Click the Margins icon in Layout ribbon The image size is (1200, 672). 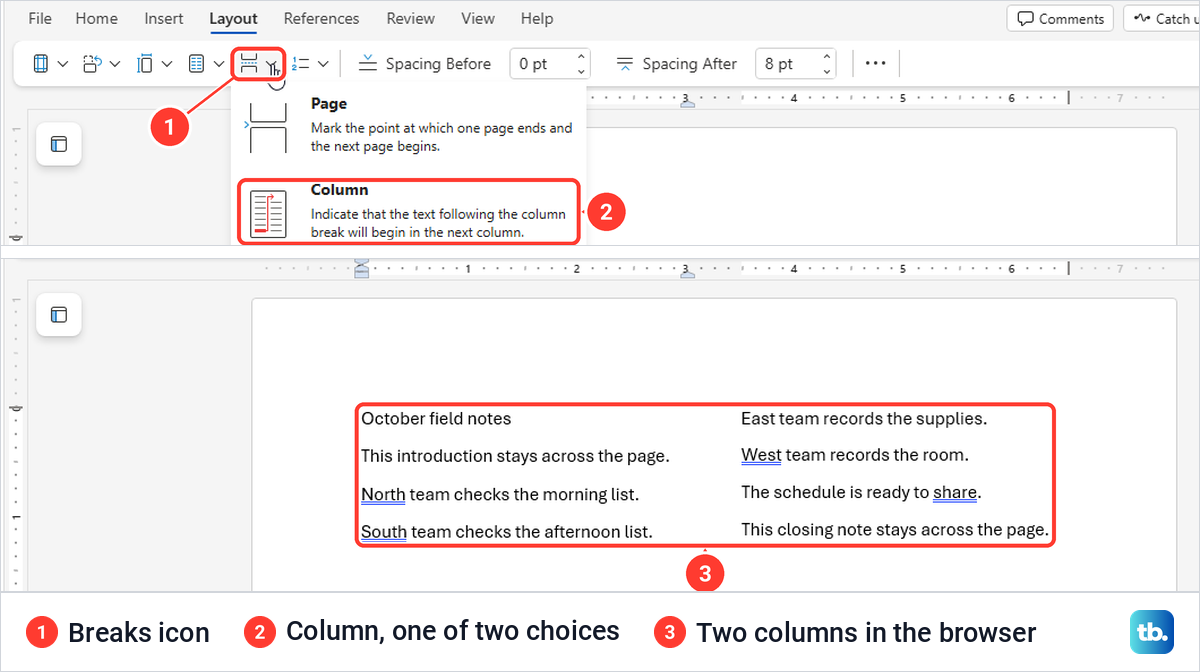[41, 64]
